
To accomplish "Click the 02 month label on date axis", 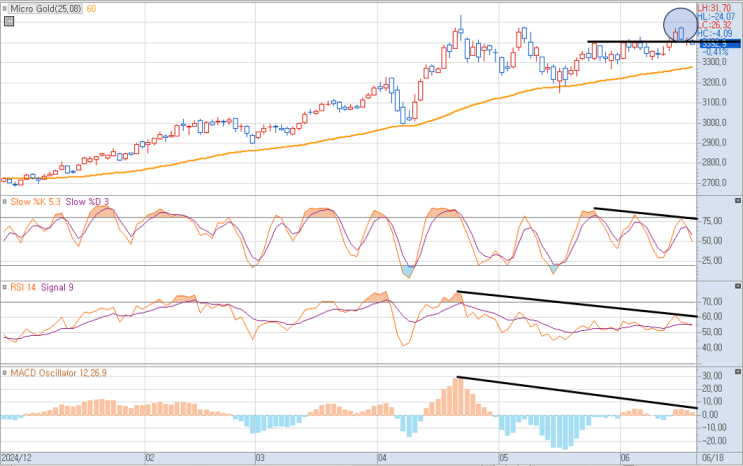I will coord(150,458).
